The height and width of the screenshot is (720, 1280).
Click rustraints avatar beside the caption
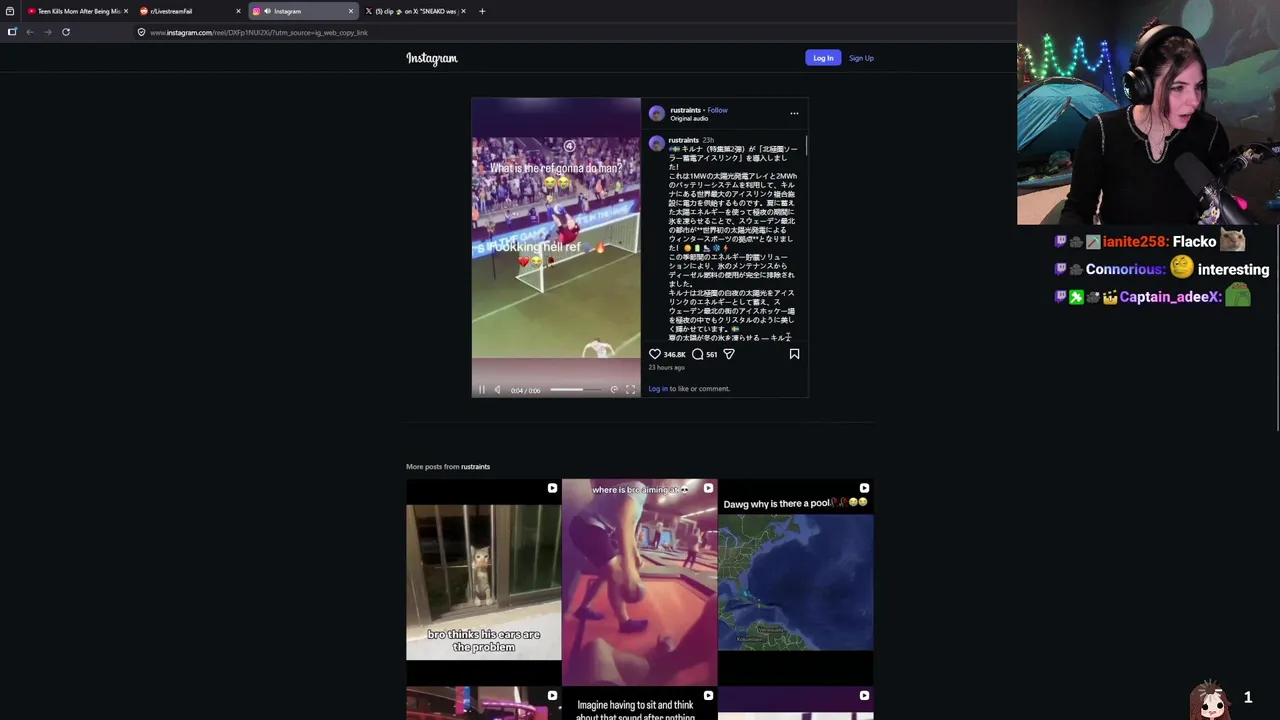coord(657,143)
